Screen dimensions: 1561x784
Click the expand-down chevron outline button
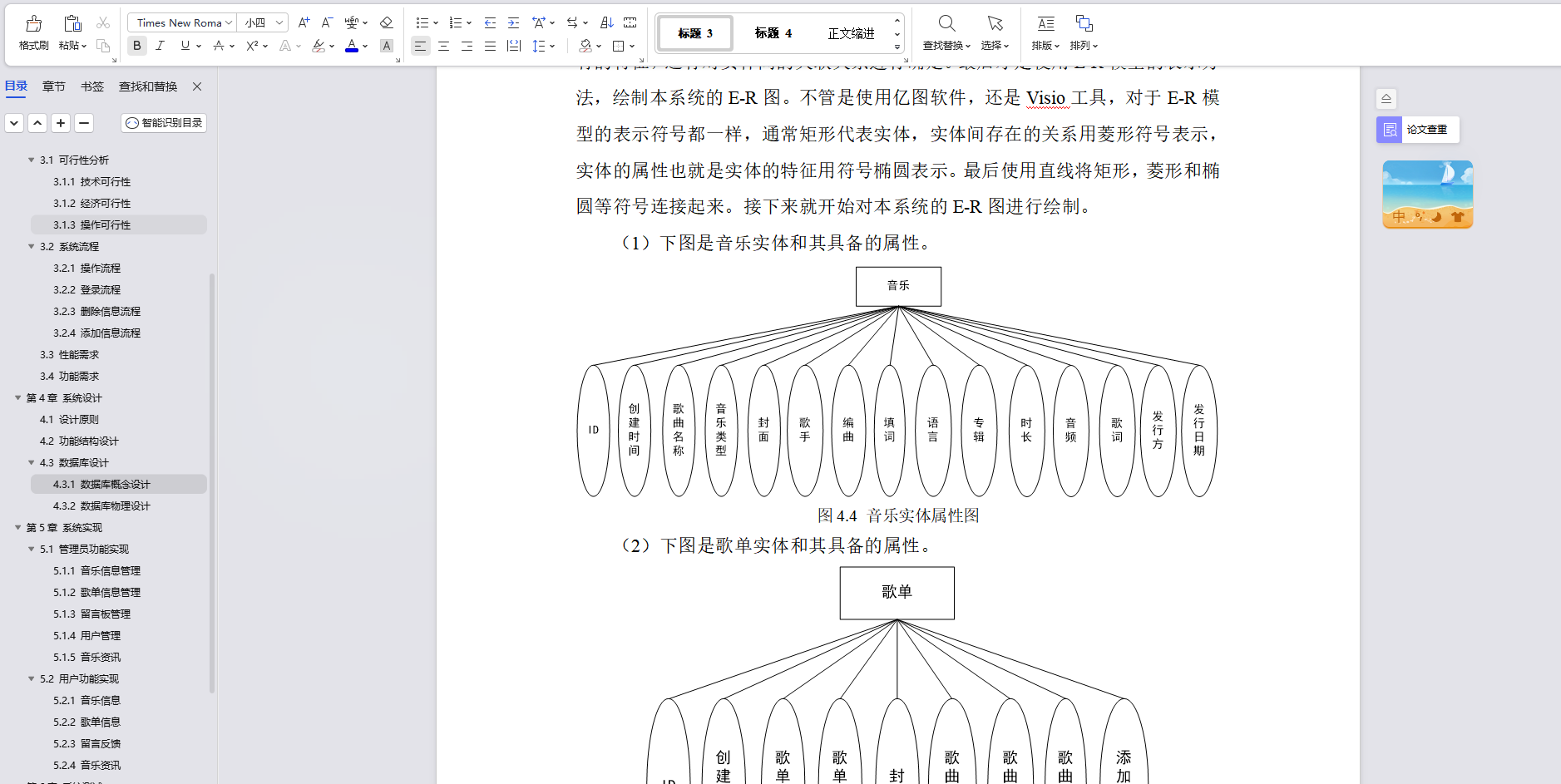tap(14, 123)
